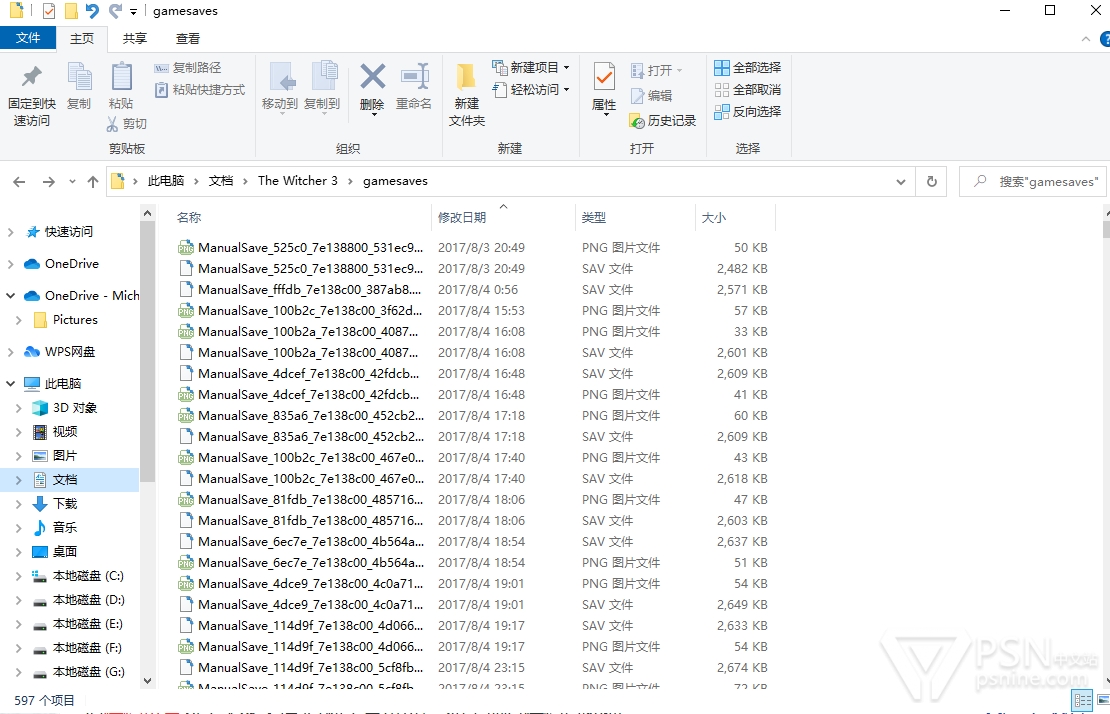Screen dimensions: 1110x714
Task: Select OneDrive in the navigation pane
Action: [x=71, y=264]
